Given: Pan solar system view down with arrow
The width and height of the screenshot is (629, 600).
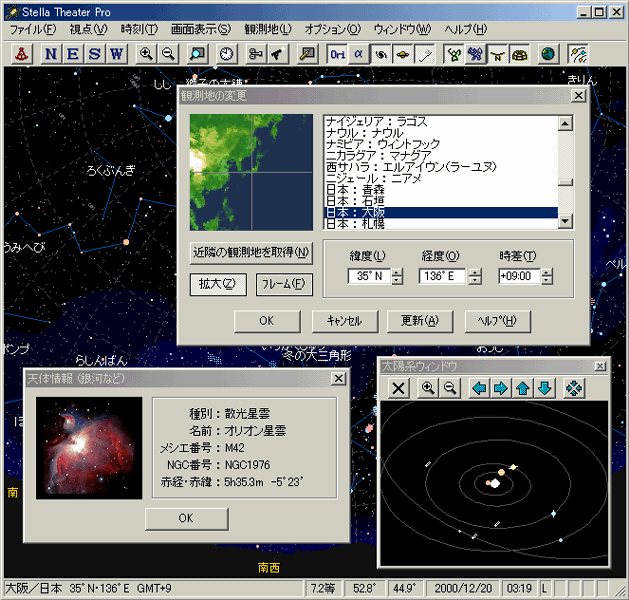Looking at the screenshot, I should (x=544, y=388).
